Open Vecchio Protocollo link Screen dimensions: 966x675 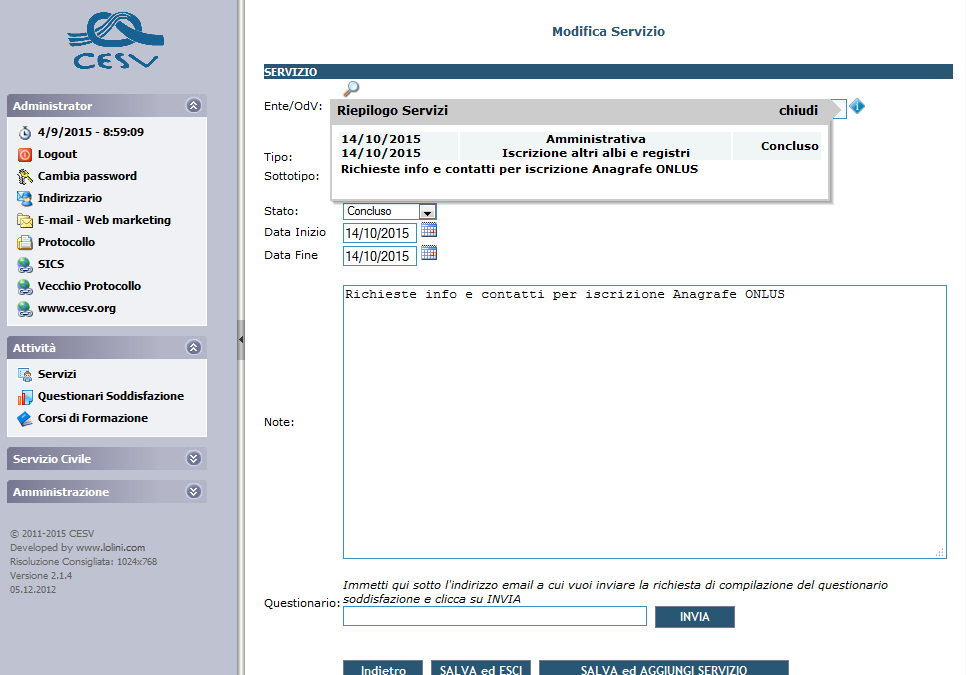coord(89,286)
